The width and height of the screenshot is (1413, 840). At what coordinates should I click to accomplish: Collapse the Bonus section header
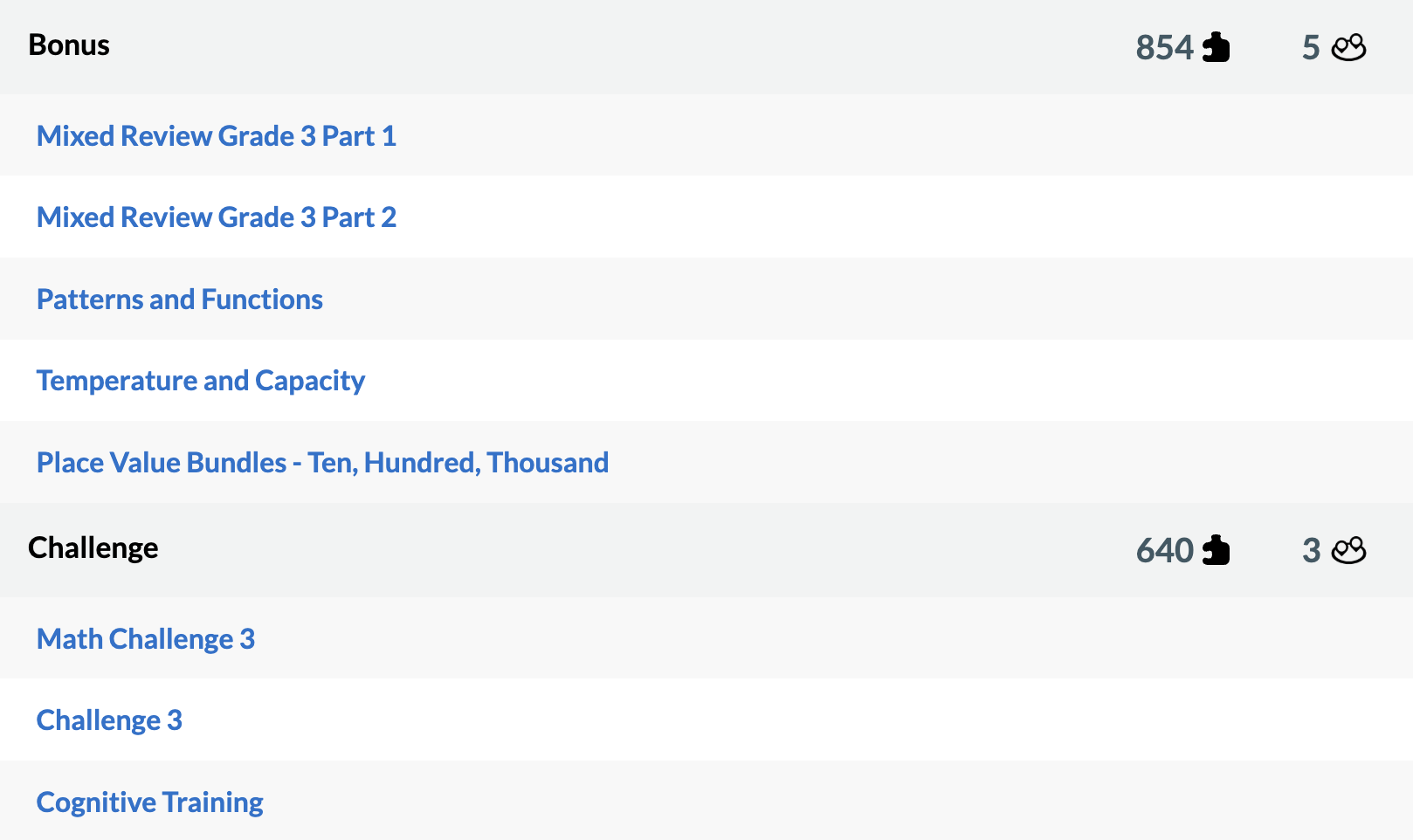point(69,45)
